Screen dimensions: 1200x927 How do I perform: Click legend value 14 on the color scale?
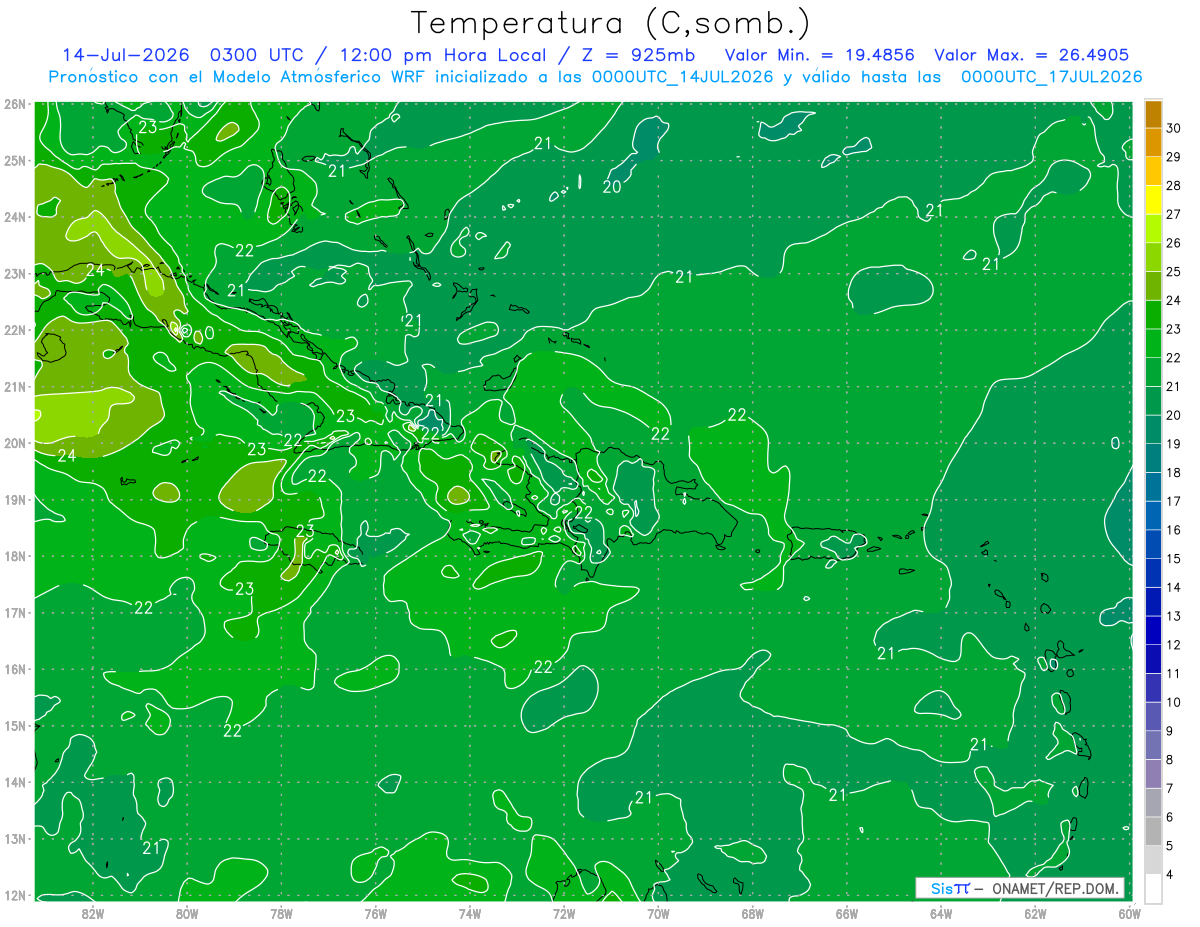click(1173, 587)
